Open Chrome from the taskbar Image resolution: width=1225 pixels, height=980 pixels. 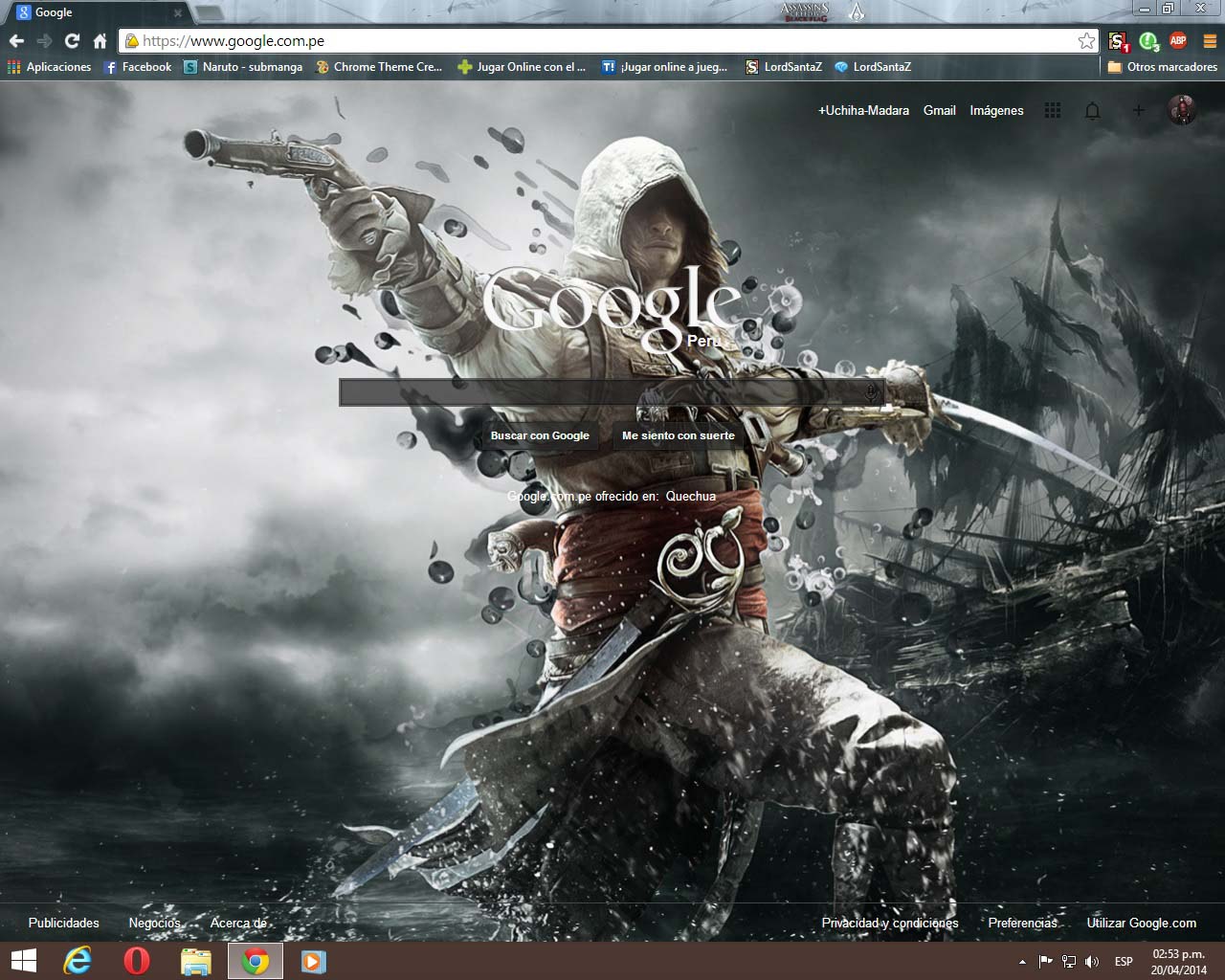(255, 962)
